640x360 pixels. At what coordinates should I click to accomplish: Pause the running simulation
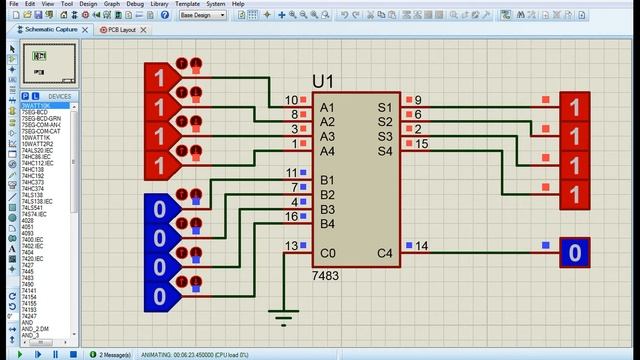click(x=56, y=354)
